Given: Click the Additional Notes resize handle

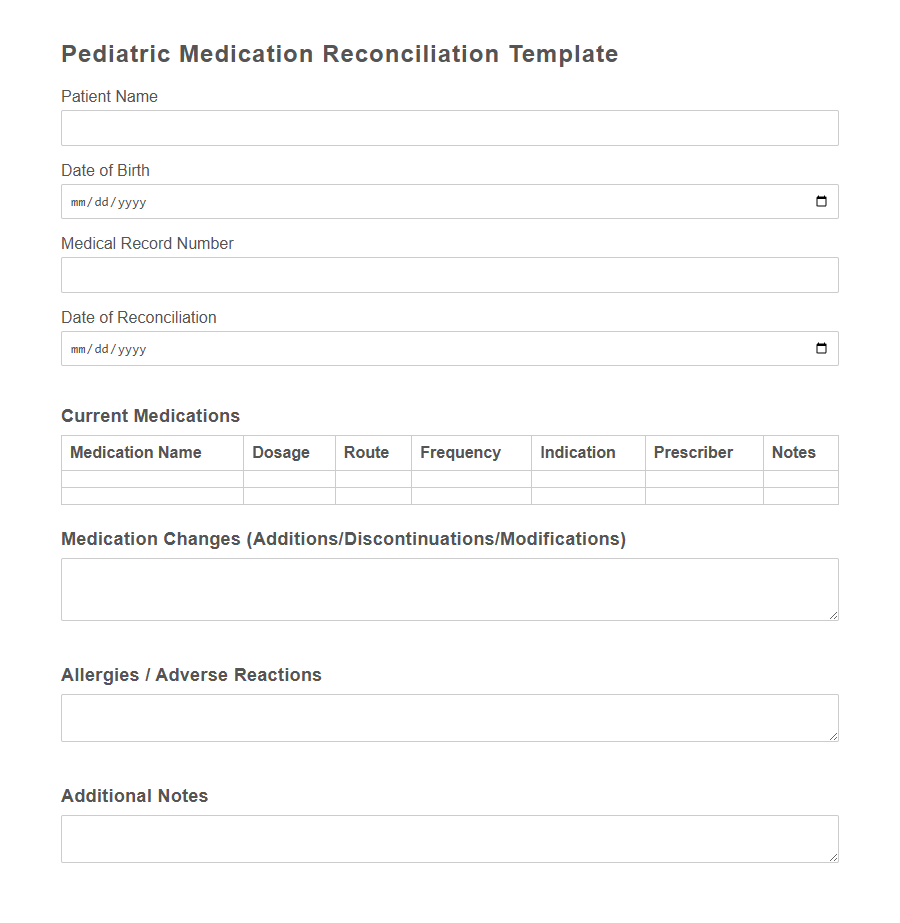Looking at the screenshot, I should coord(833,858).
